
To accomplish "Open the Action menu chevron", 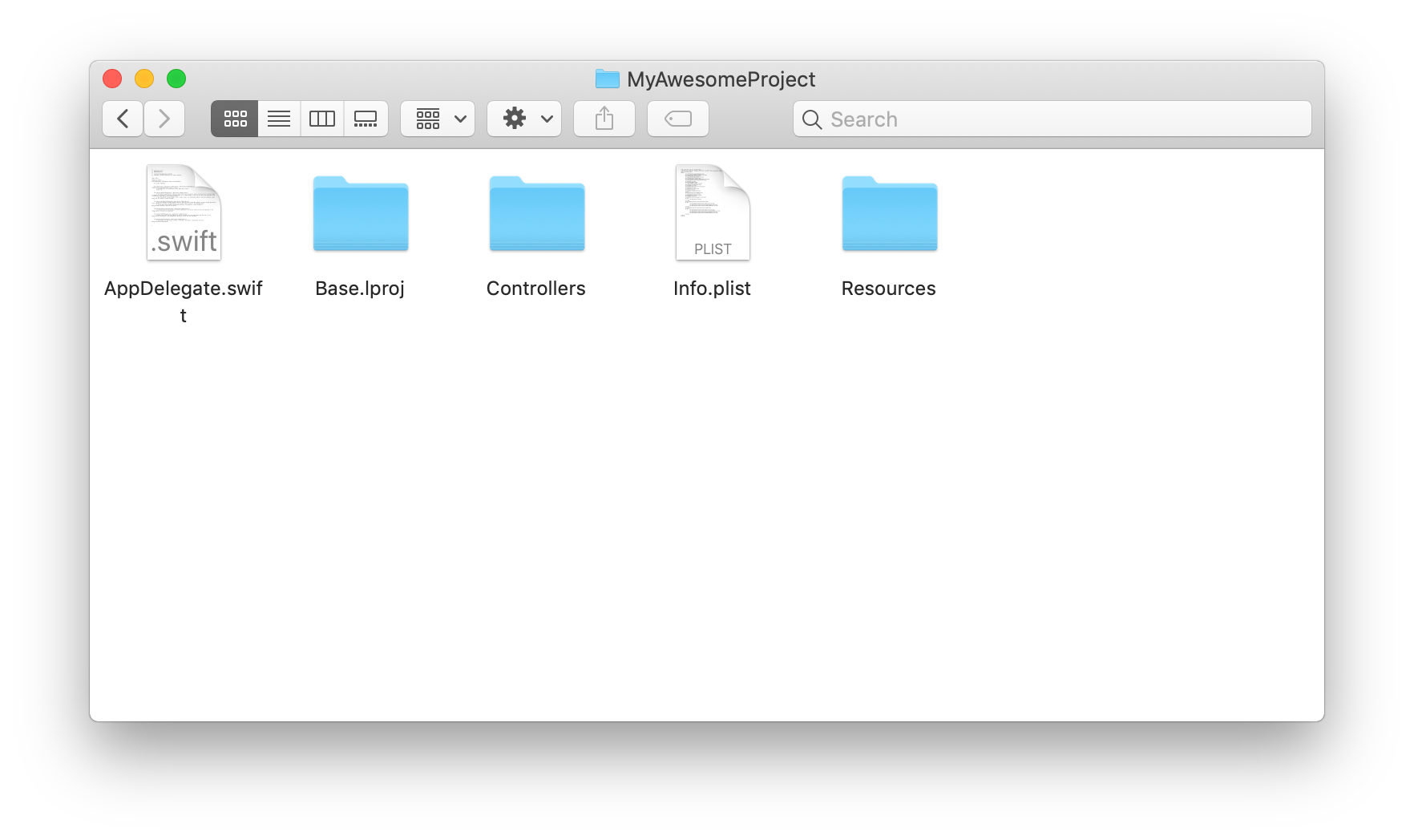I will [547, 119].
